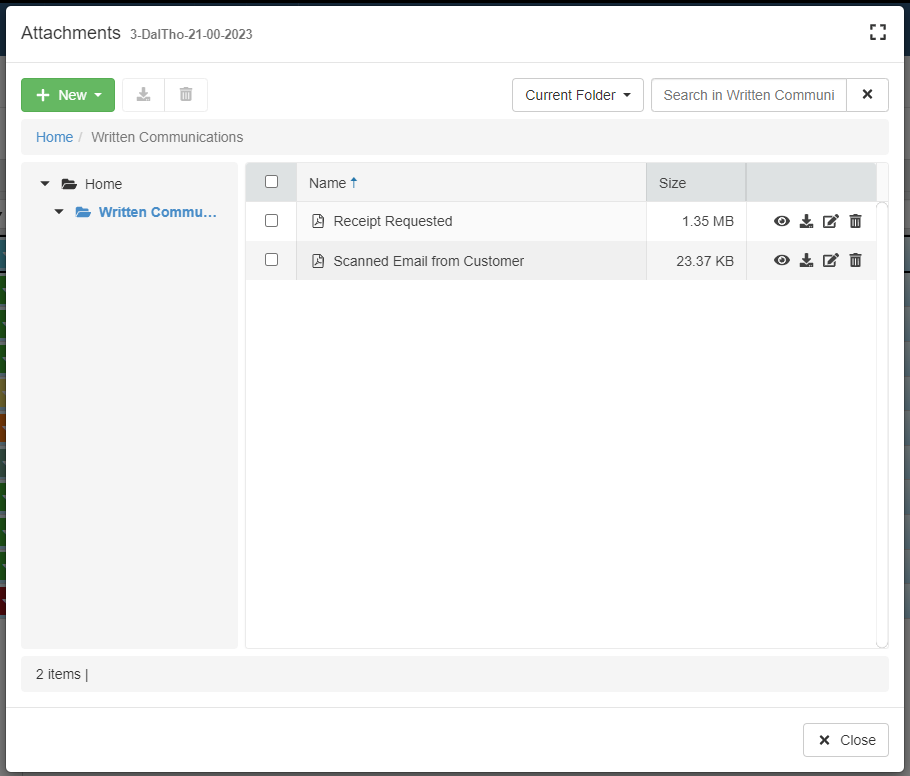
Task: Go to Home breadcrumb link
Action: (54, 137)
